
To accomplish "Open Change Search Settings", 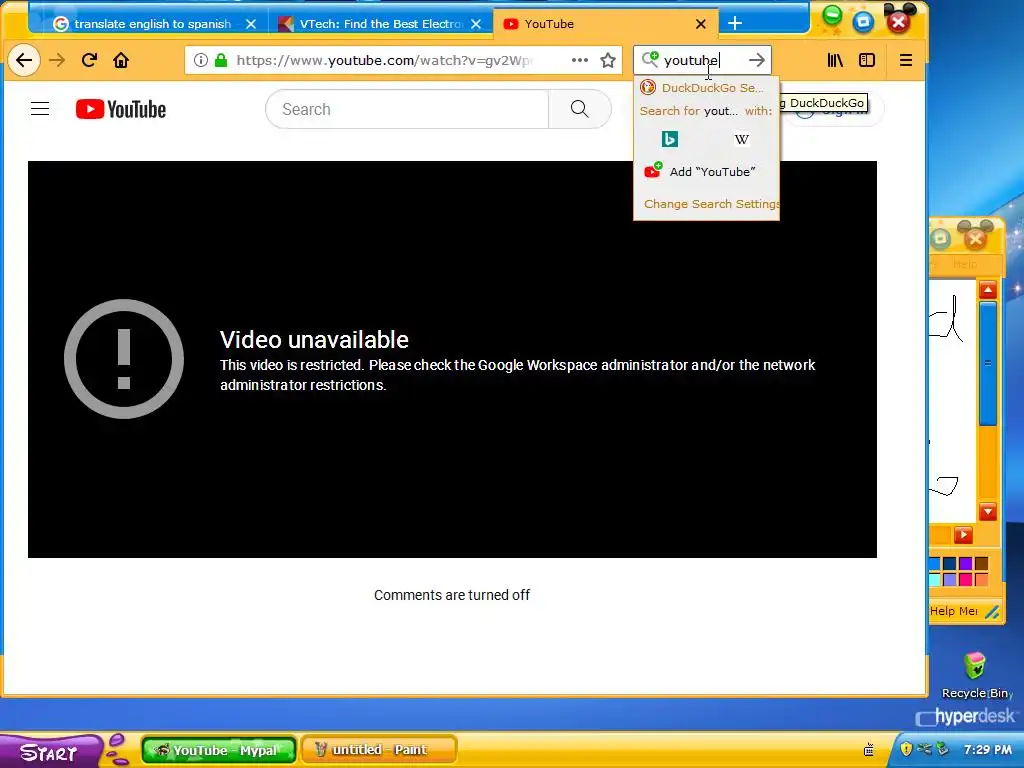I will [706, 204].
